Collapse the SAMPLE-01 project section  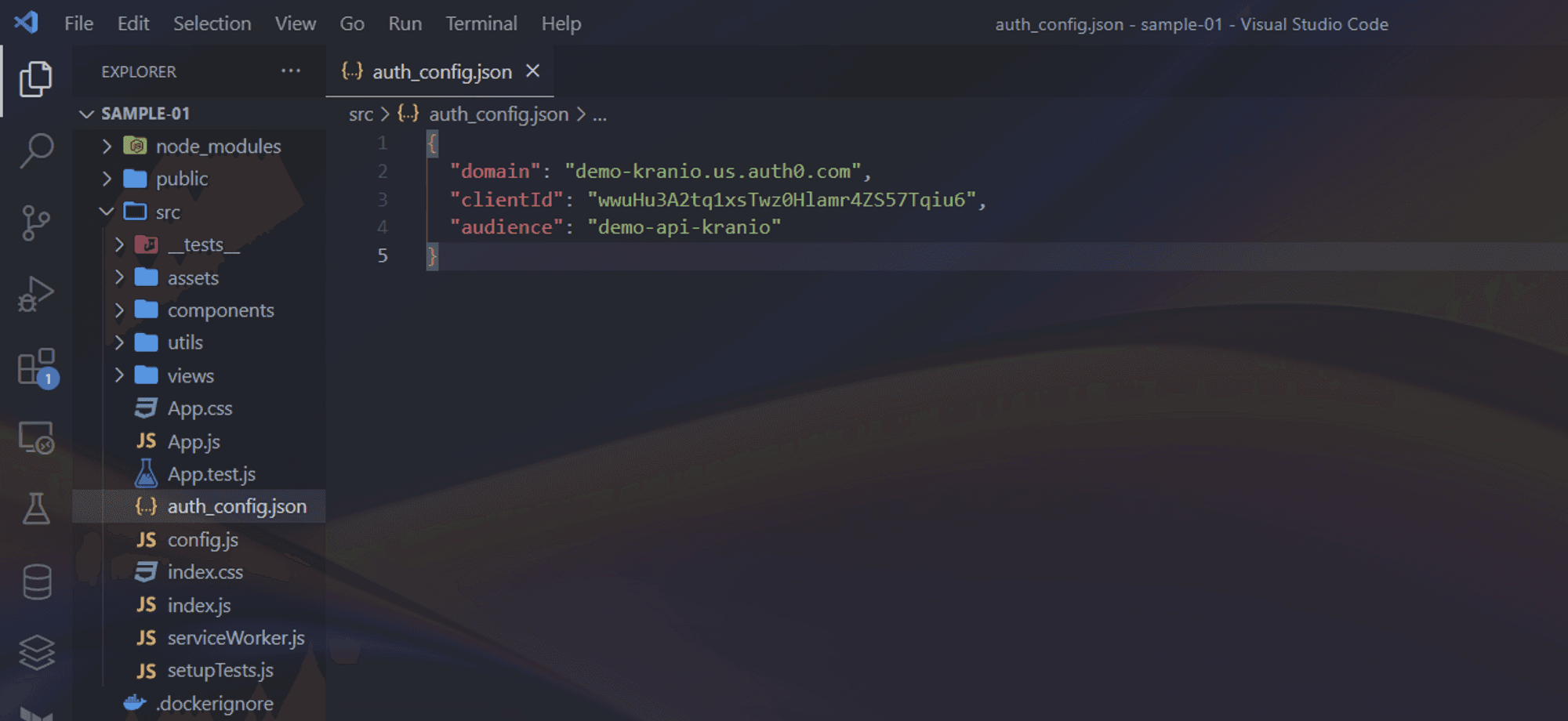point(145,114)
